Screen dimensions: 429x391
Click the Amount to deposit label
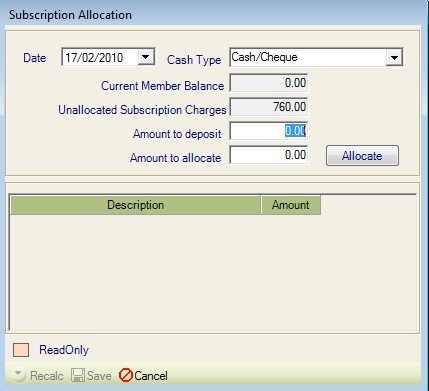pos(177,134)
